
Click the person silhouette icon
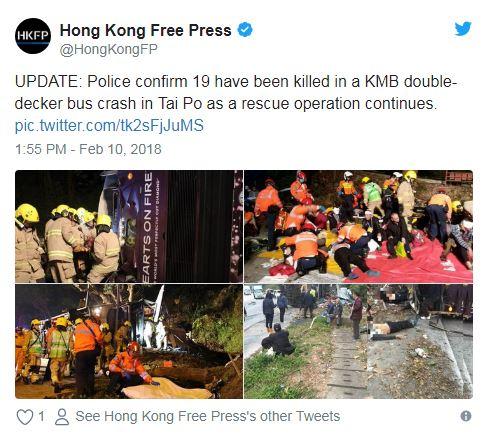(62, 417)
